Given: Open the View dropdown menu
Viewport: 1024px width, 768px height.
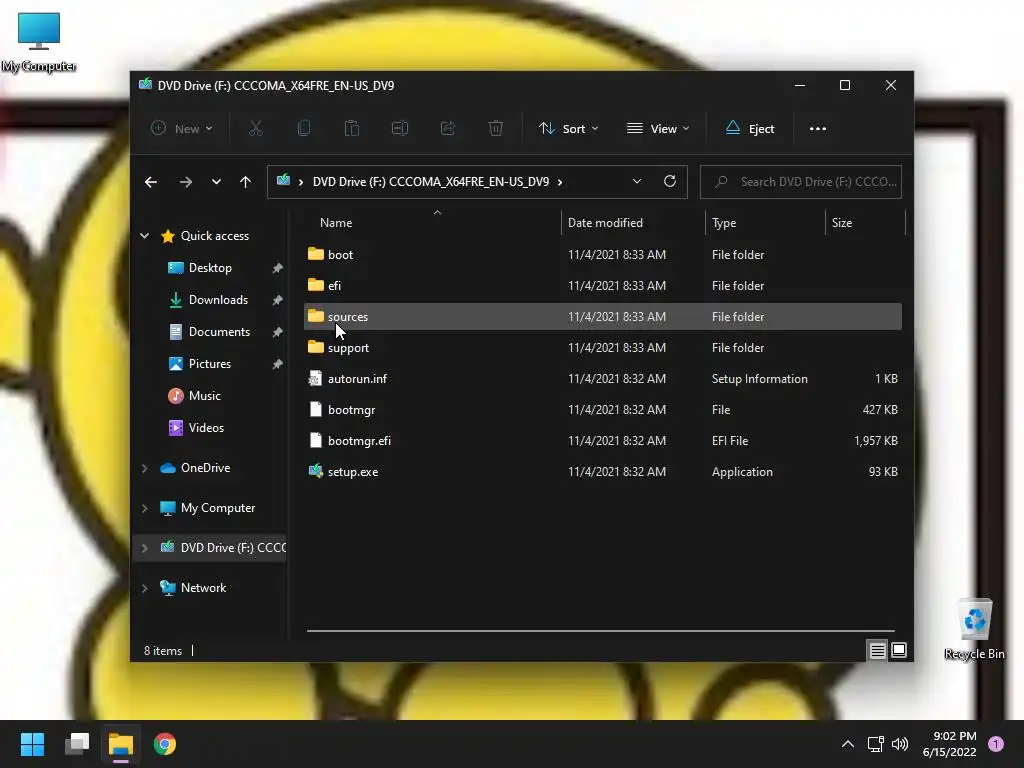Looking at the screenshot, I should pos(658,129).
